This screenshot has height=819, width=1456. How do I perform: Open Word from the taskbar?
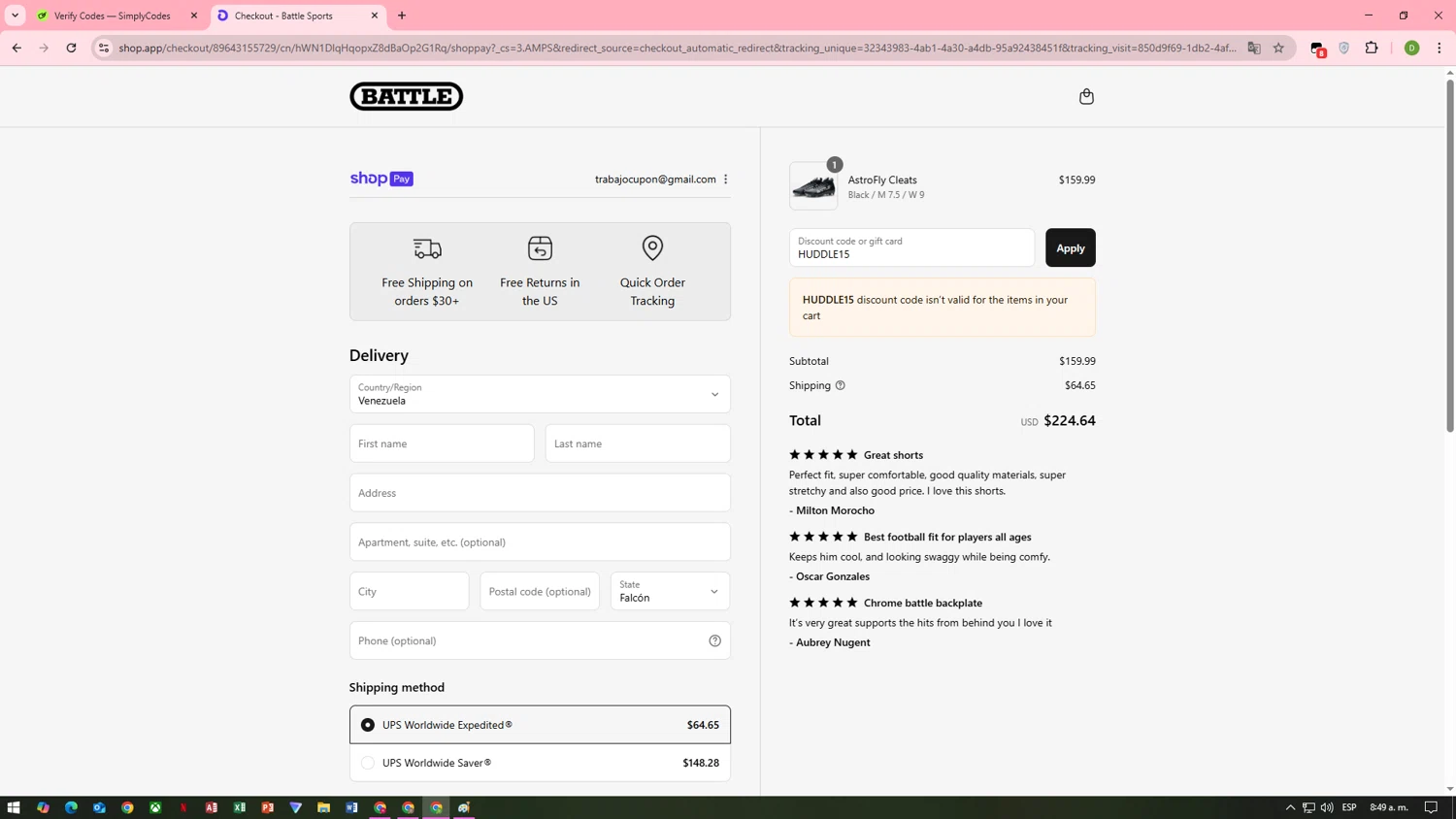point(351,807)
